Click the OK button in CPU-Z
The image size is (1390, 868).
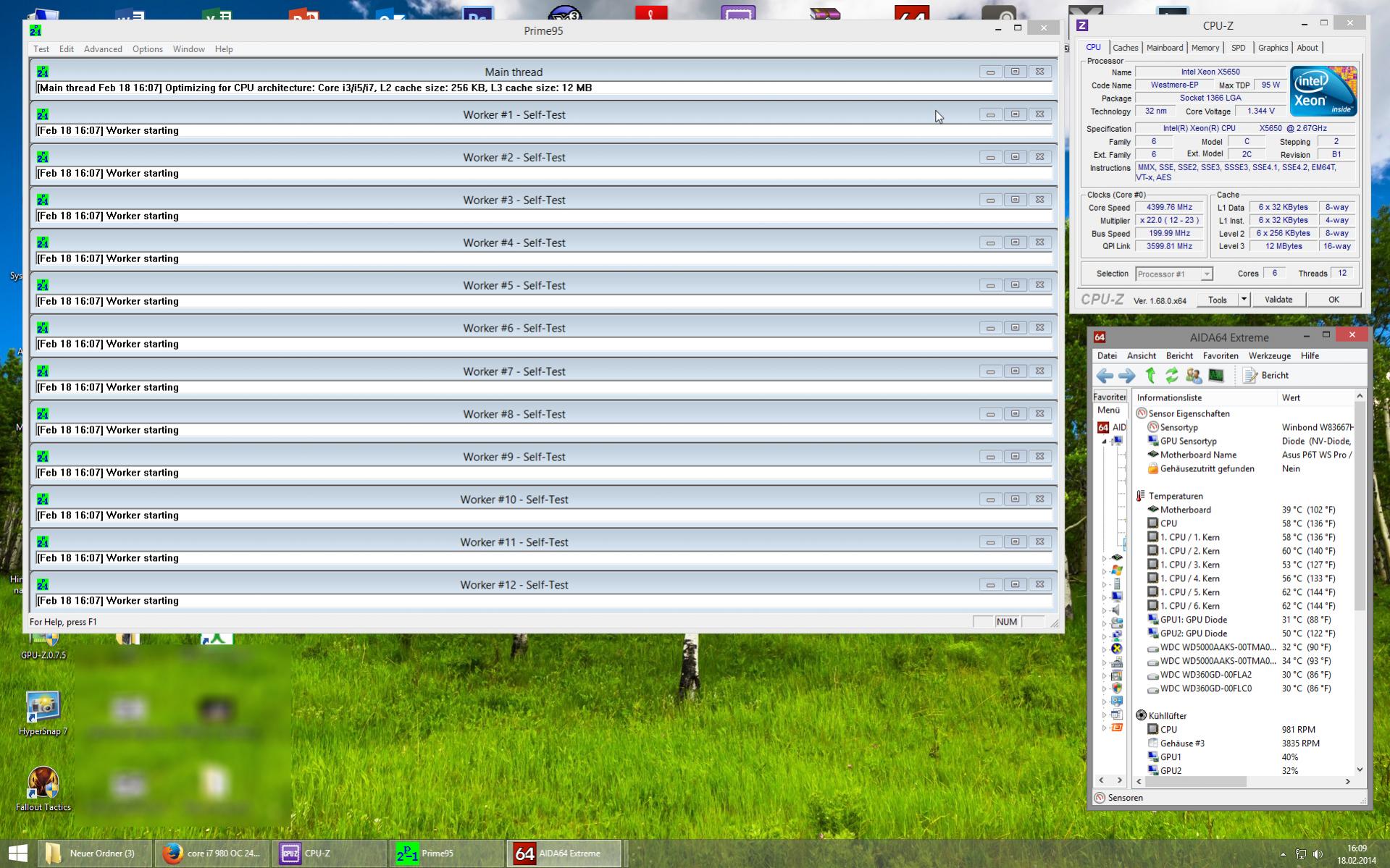pos(1333,300)
